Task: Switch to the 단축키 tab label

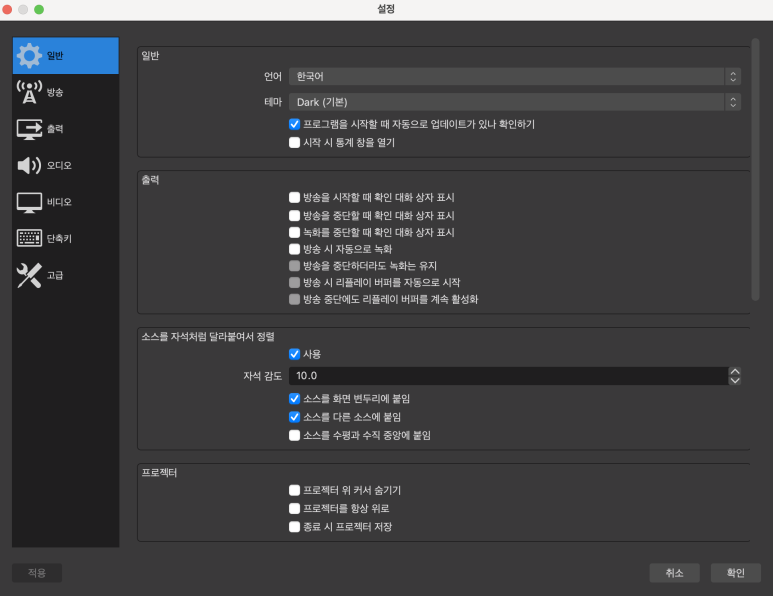Action: [59, 239]
